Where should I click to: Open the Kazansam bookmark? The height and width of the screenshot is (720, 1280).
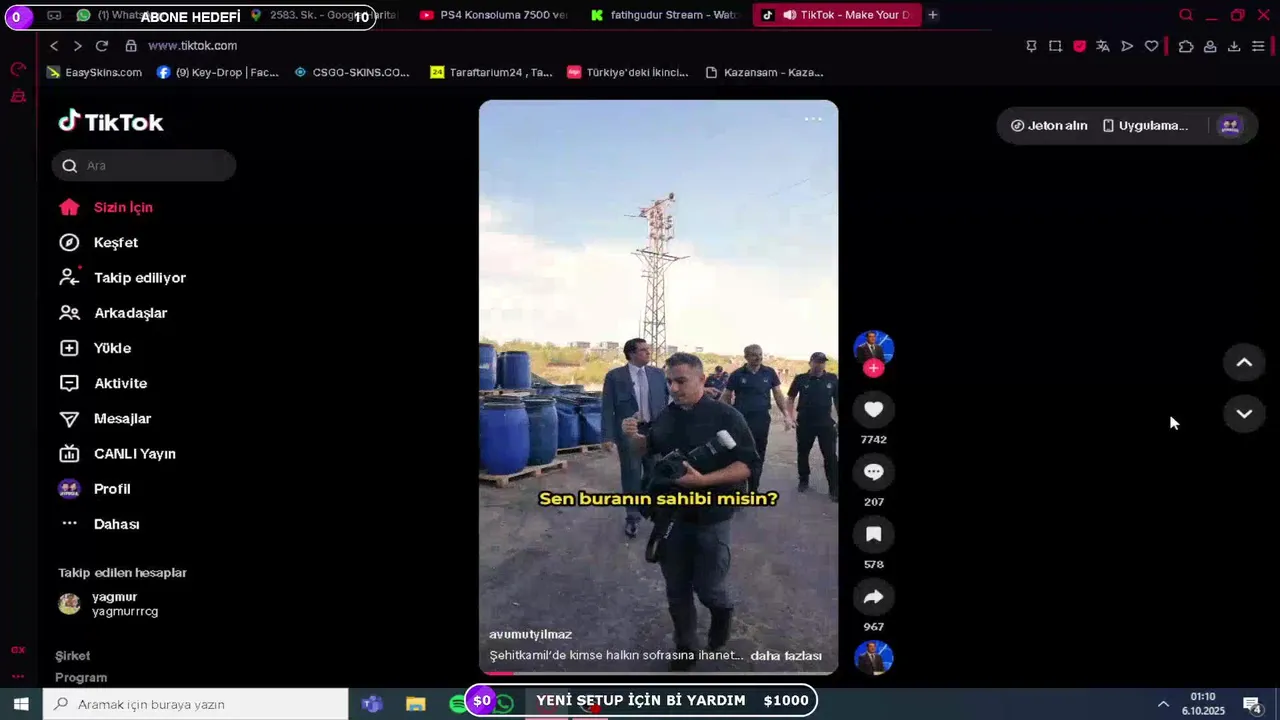(764, 72)
